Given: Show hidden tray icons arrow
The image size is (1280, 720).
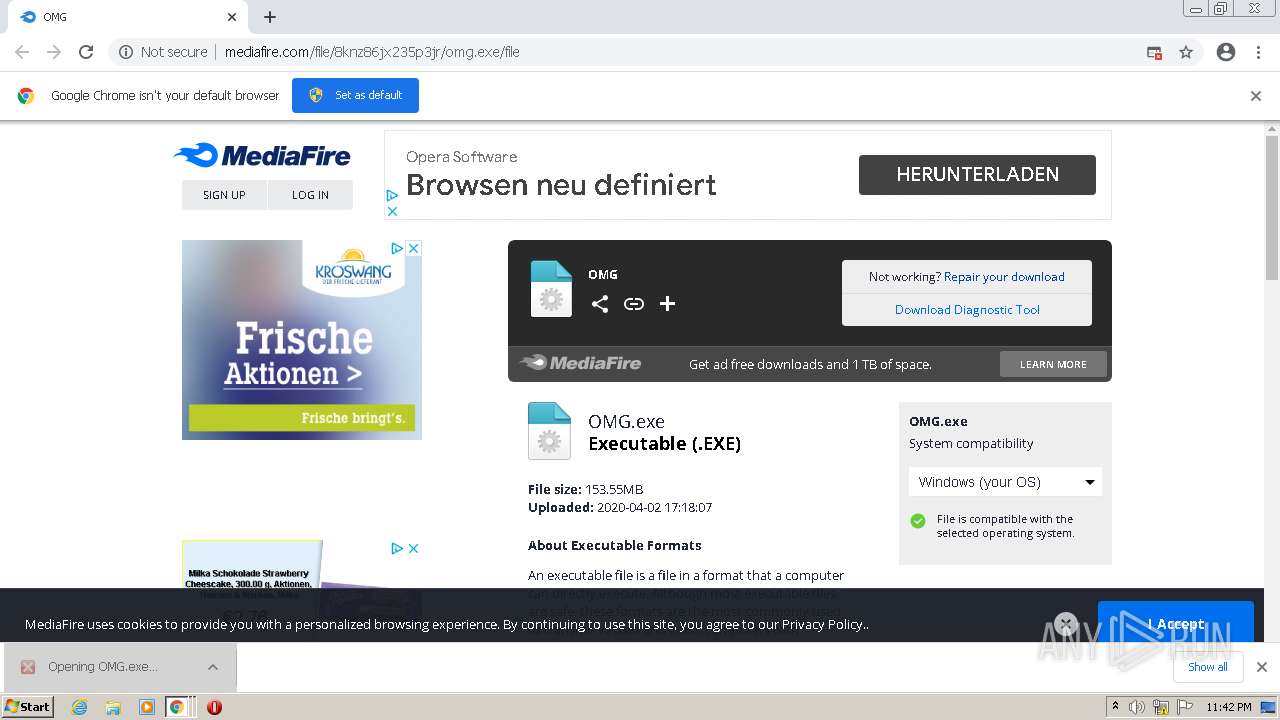Looking at the screenshot, I should click(x=1115, y=707).
